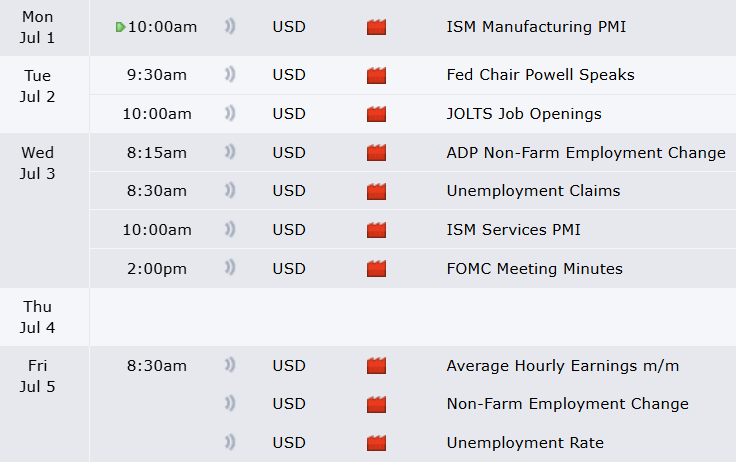736x462 pixels.
Task: Open the Non-Farm Employment Change event
Action: [567, 404]
